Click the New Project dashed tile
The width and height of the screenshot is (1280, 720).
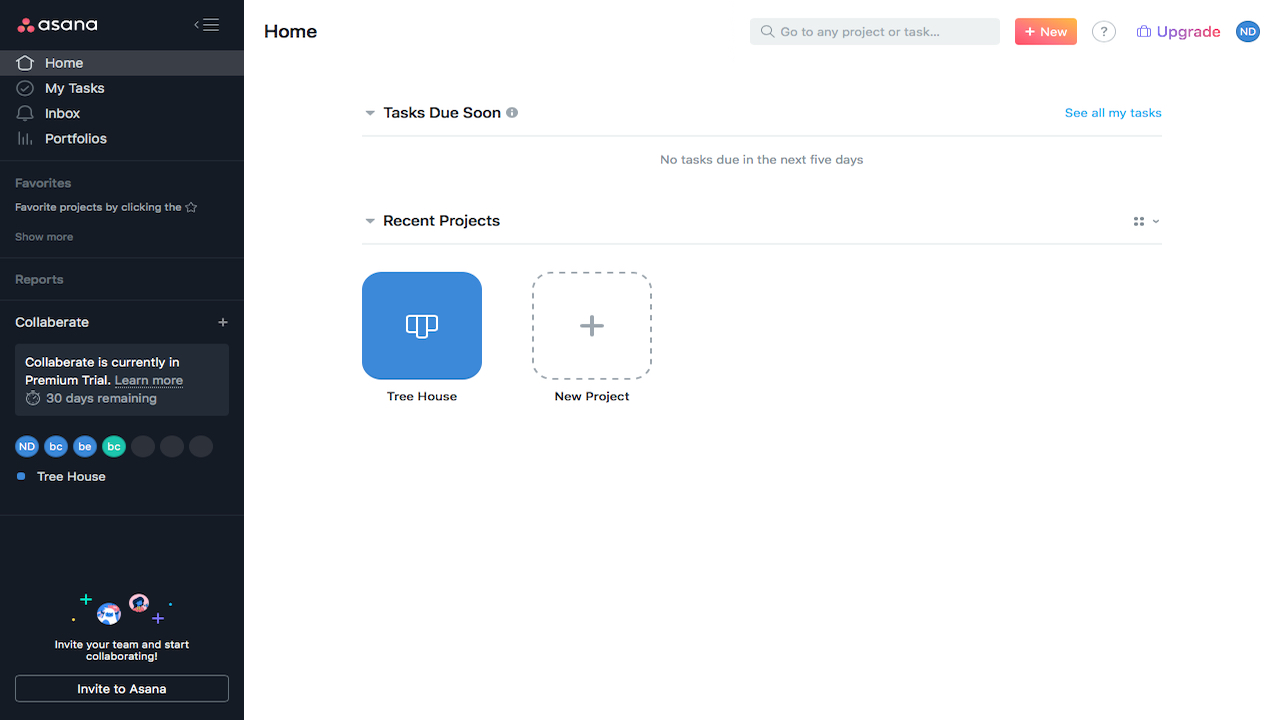592,326
